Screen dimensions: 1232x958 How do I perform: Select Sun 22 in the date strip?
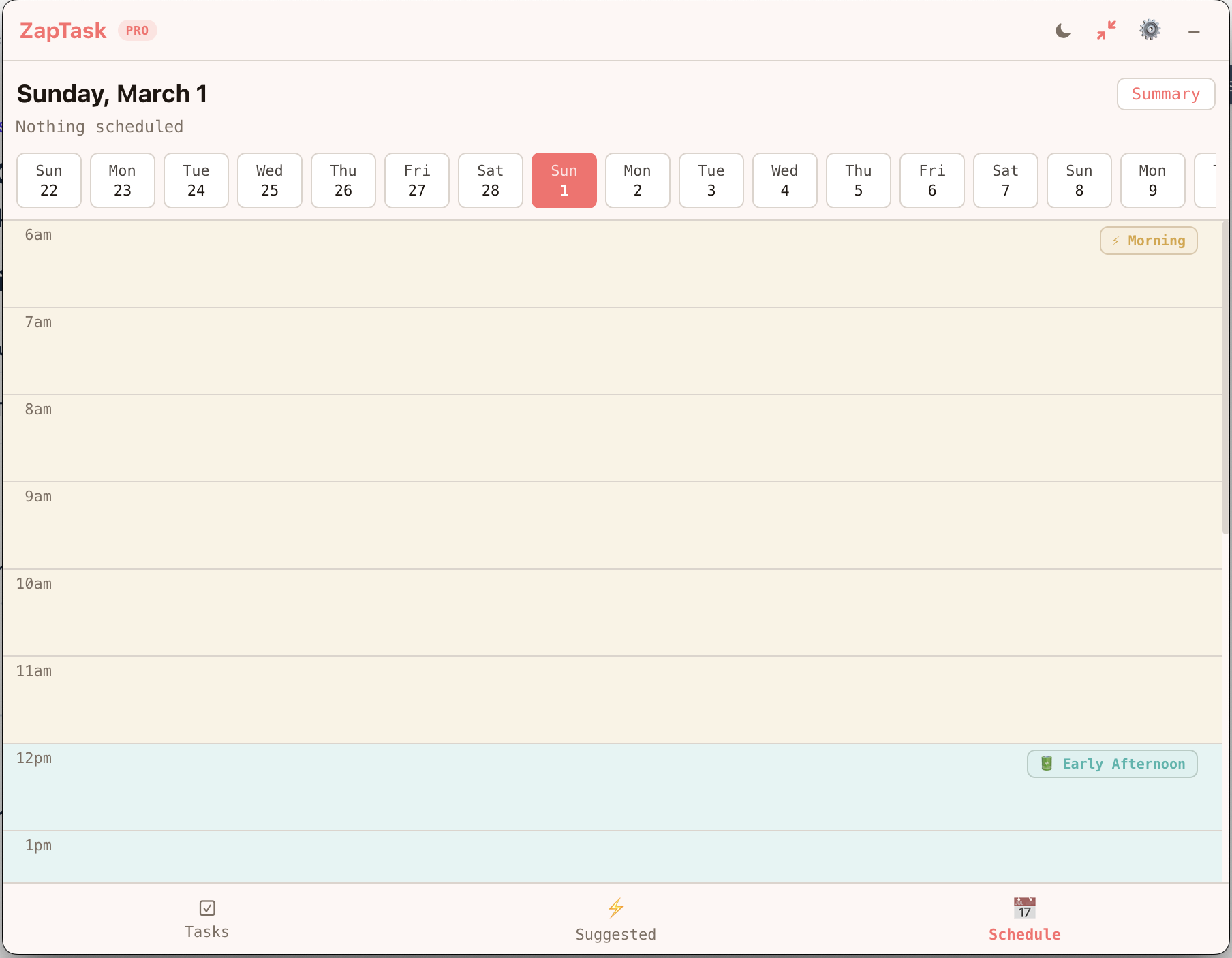tap(49, 181)
